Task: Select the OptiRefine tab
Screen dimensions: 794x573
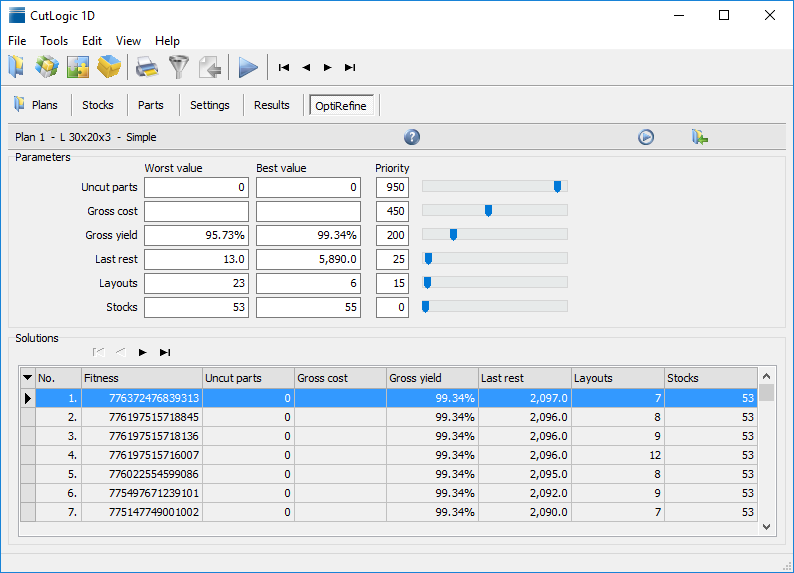Action: 341,105
